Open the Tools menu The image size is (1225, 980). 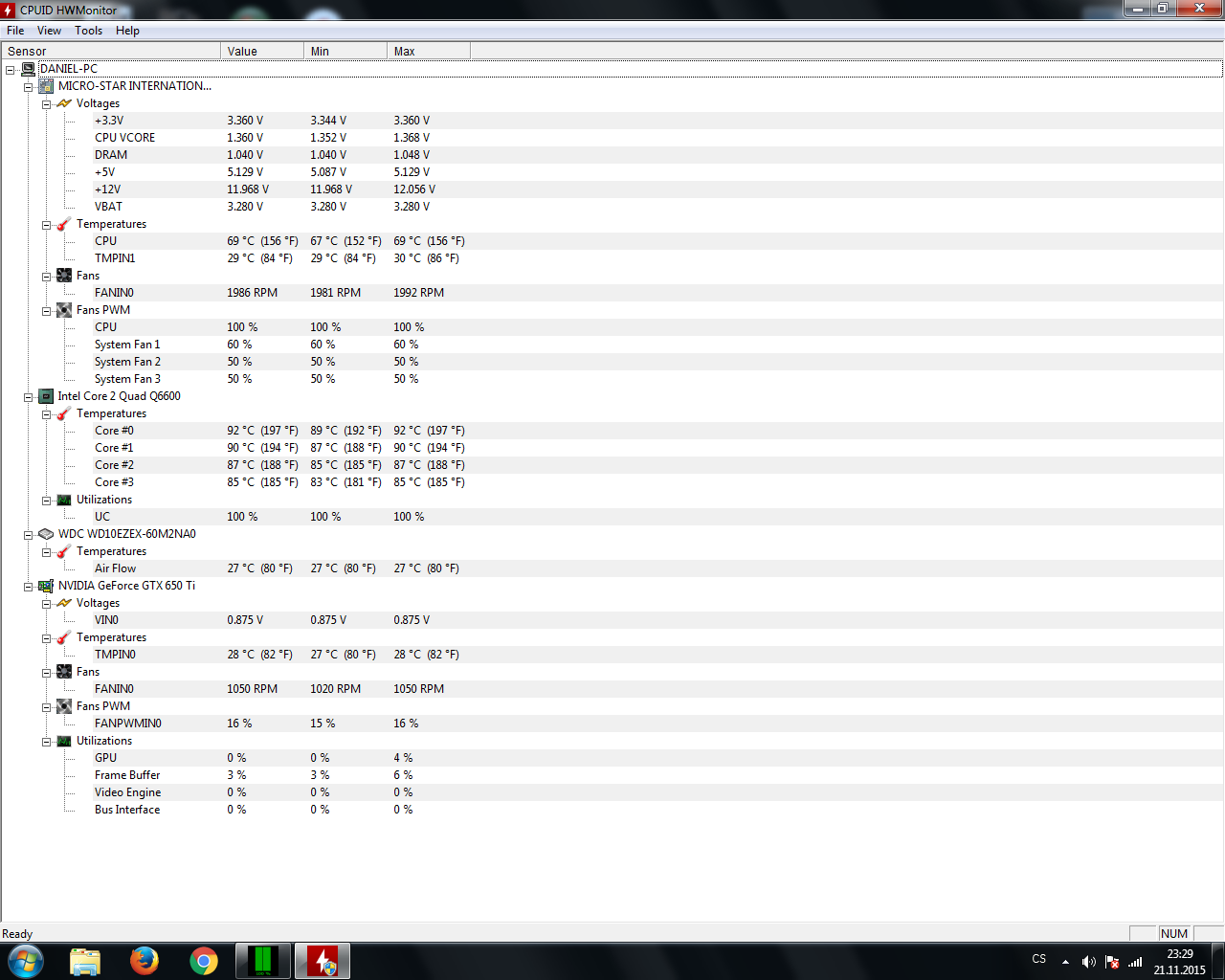click(89, 31)
